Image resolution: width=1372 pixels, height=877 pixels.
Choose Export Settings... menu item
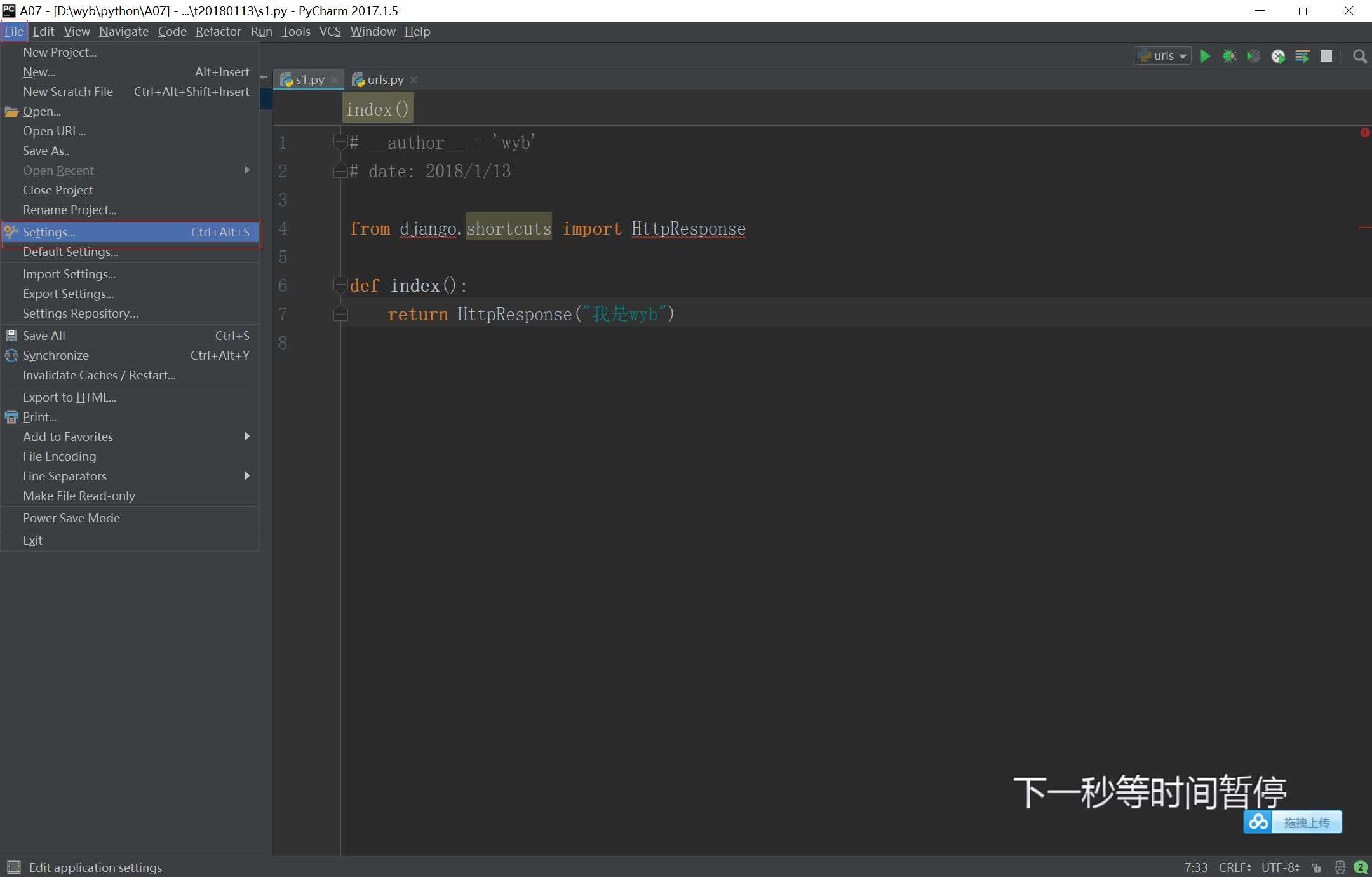pyautogui.click(x=130, y=294)
